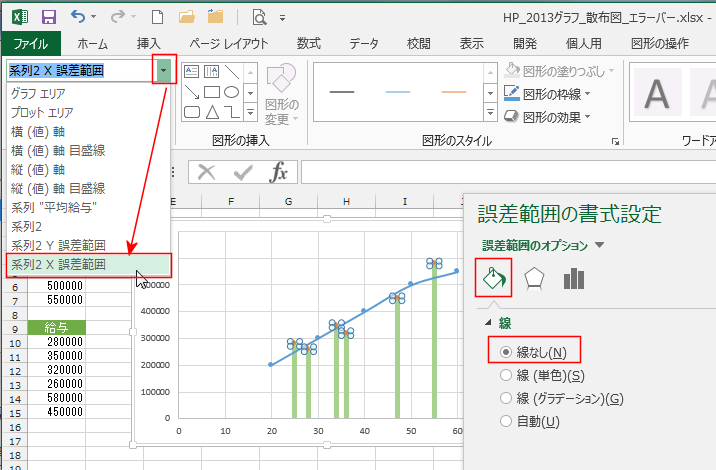Expand 誤差範囲のオプション dropdown arrow
716x470 pixels.
pos(600,246)
